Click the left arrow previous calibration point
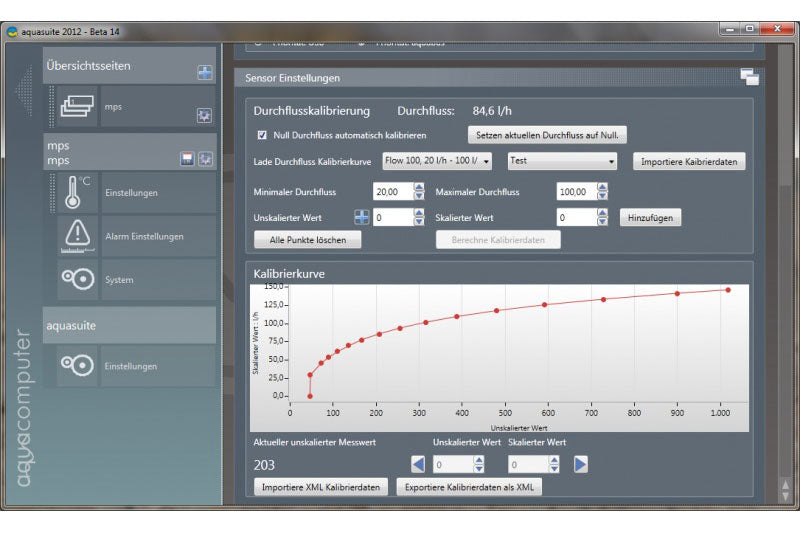 click(418, 464)
